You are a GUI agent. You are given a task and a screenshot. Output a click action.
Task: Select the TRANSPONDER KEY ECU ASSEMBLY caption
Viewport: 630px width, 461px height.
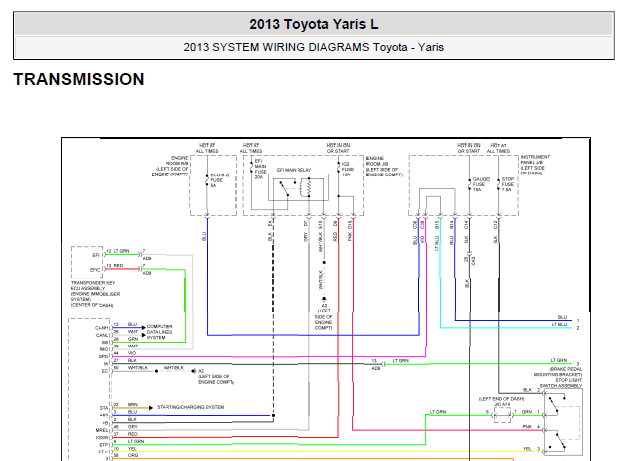95,294
